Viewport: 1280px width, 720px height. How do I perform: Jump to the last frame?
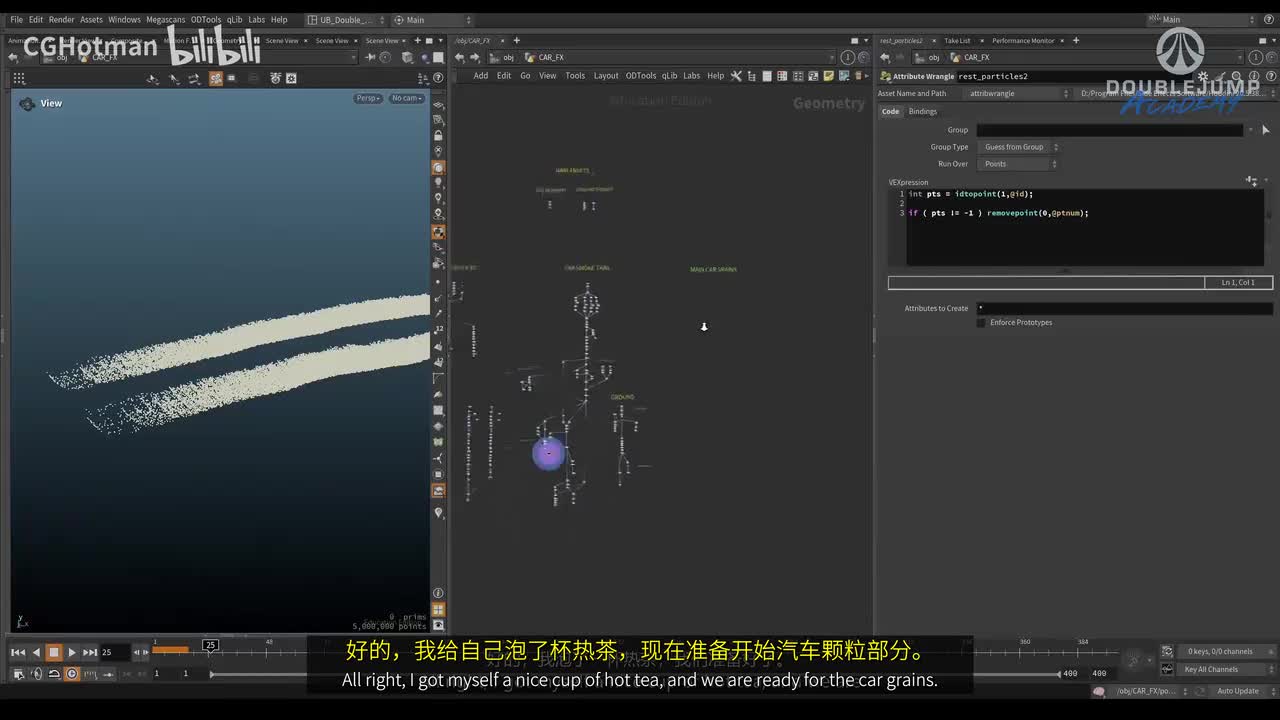pos(90,652)
